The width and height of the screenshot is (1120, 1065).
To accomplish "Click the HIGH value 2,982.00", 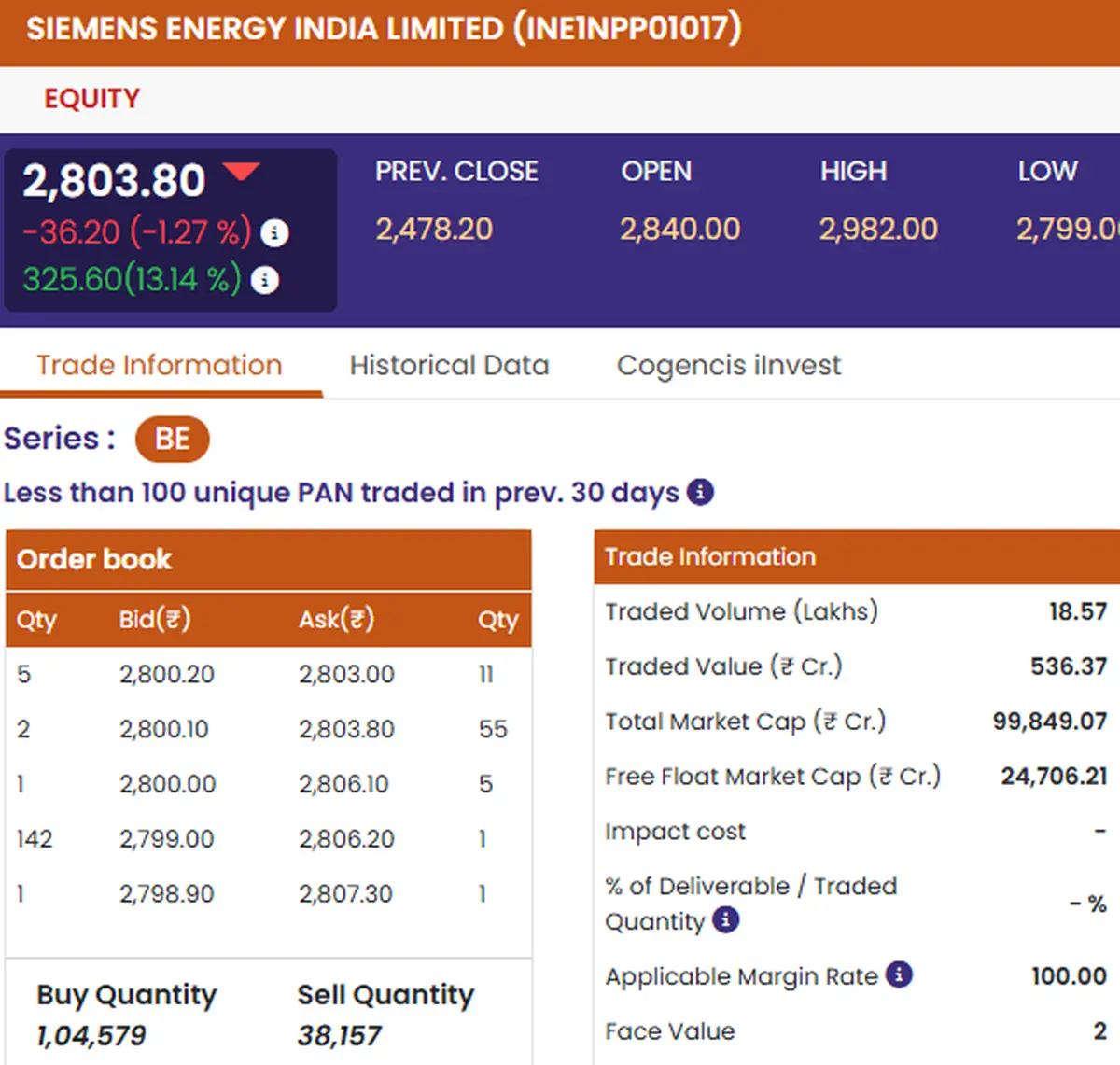I will tap(878, 230).
